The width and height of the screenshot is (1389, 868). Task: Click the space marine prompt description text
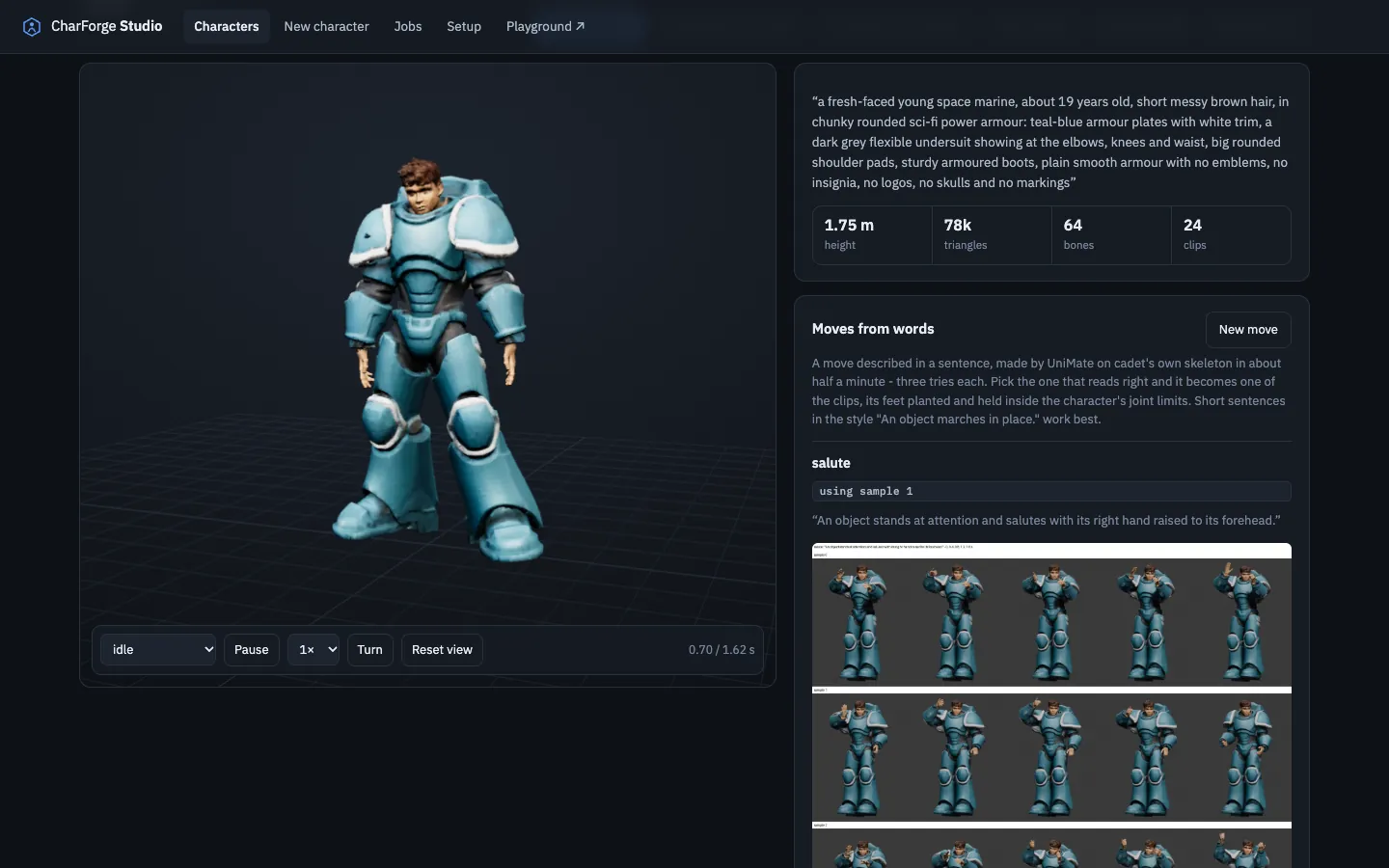1050,142
